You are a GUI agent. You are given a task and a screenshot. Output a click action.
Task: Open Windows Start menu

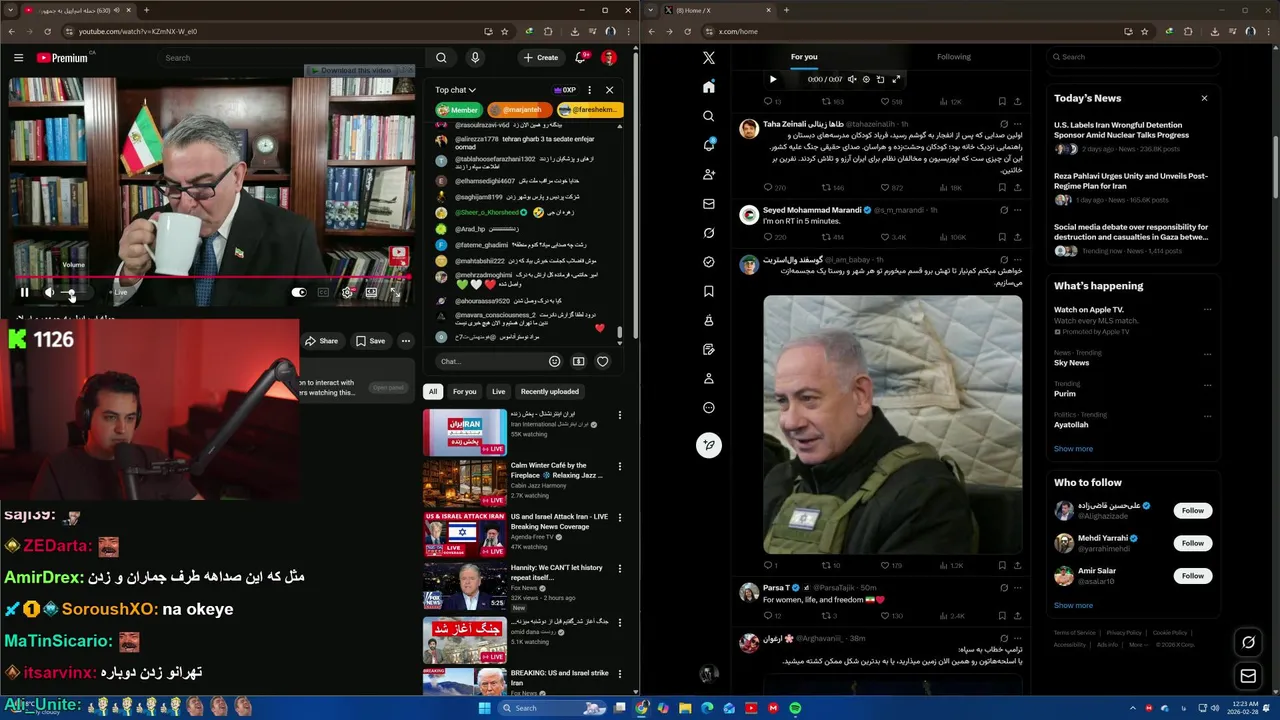485,708
